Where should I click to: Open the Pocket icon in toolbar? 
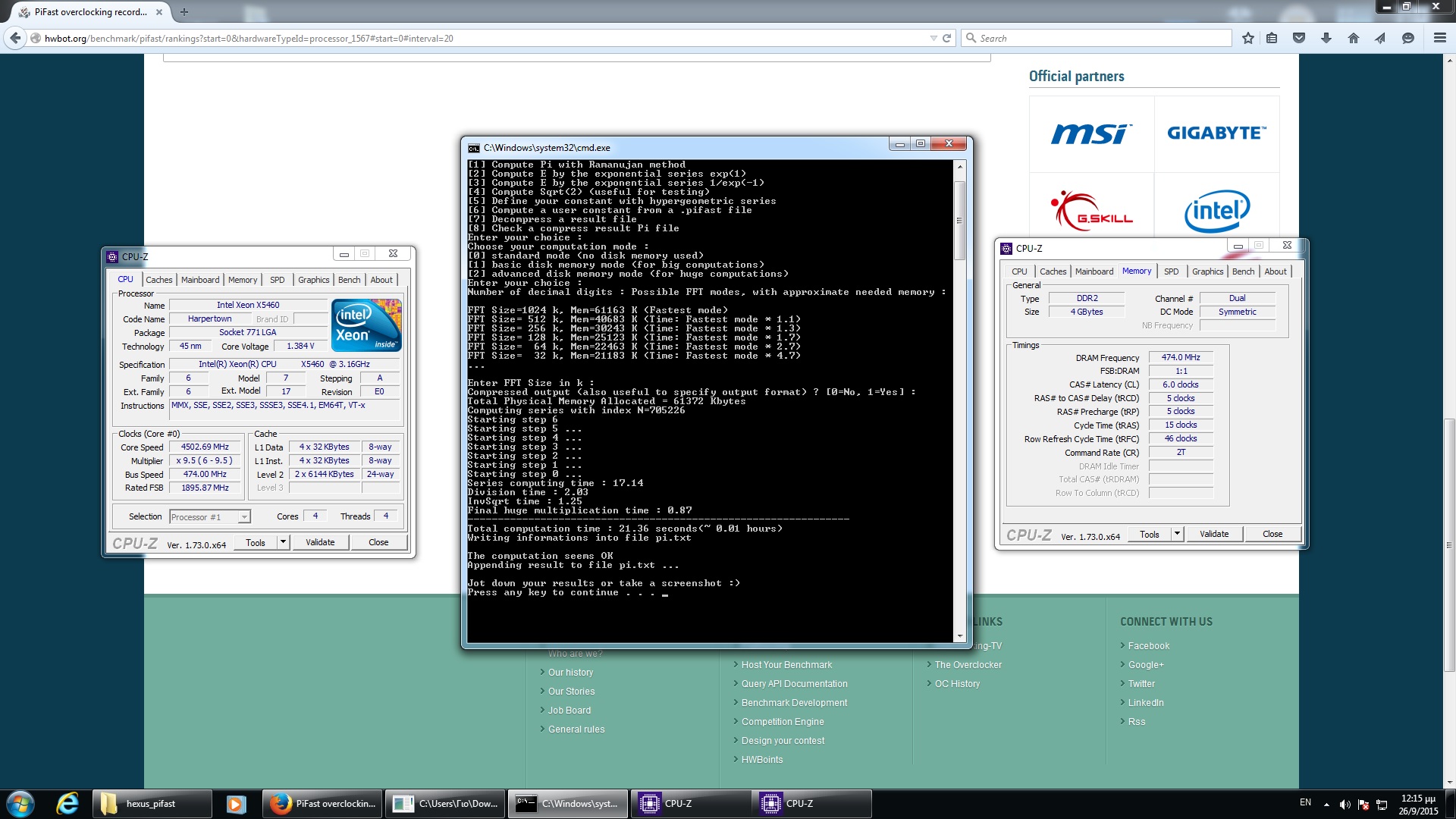pos(1299,38)
